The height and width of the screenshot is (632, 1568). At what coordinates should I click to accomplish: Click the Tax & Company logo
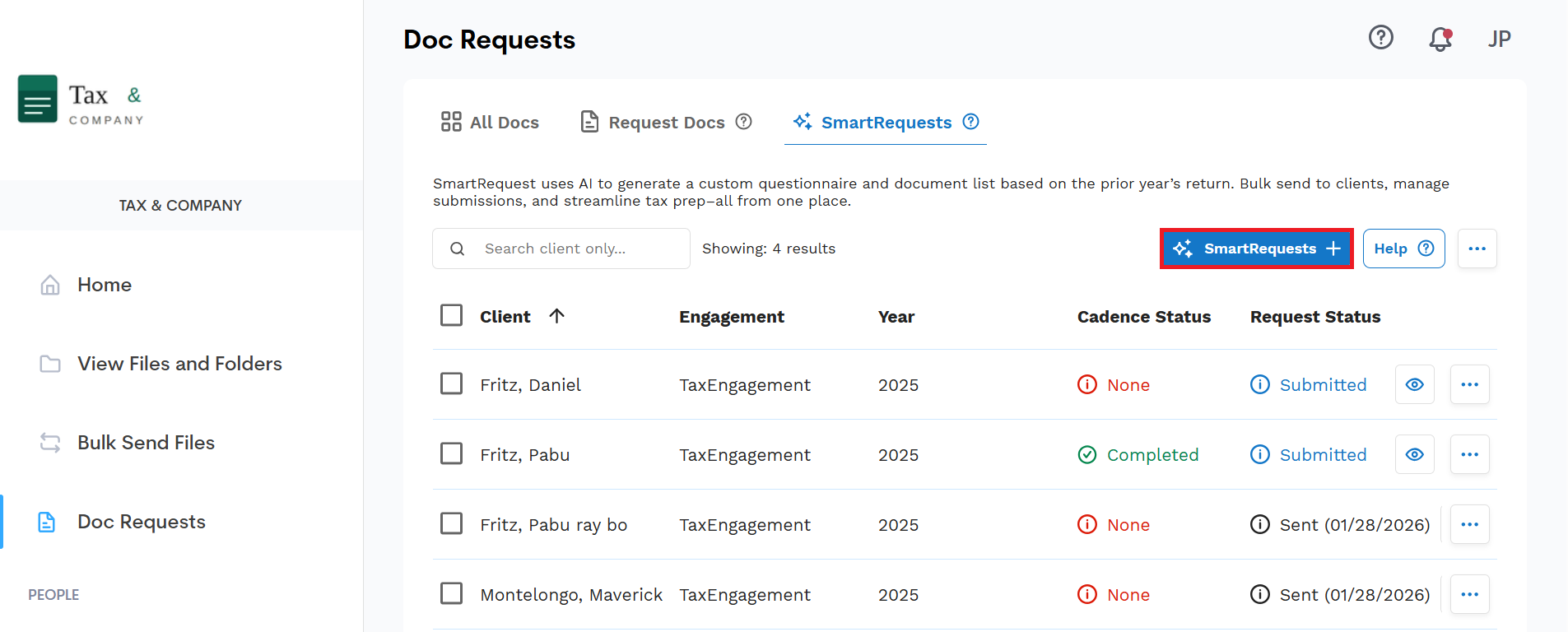click(81, 100)
